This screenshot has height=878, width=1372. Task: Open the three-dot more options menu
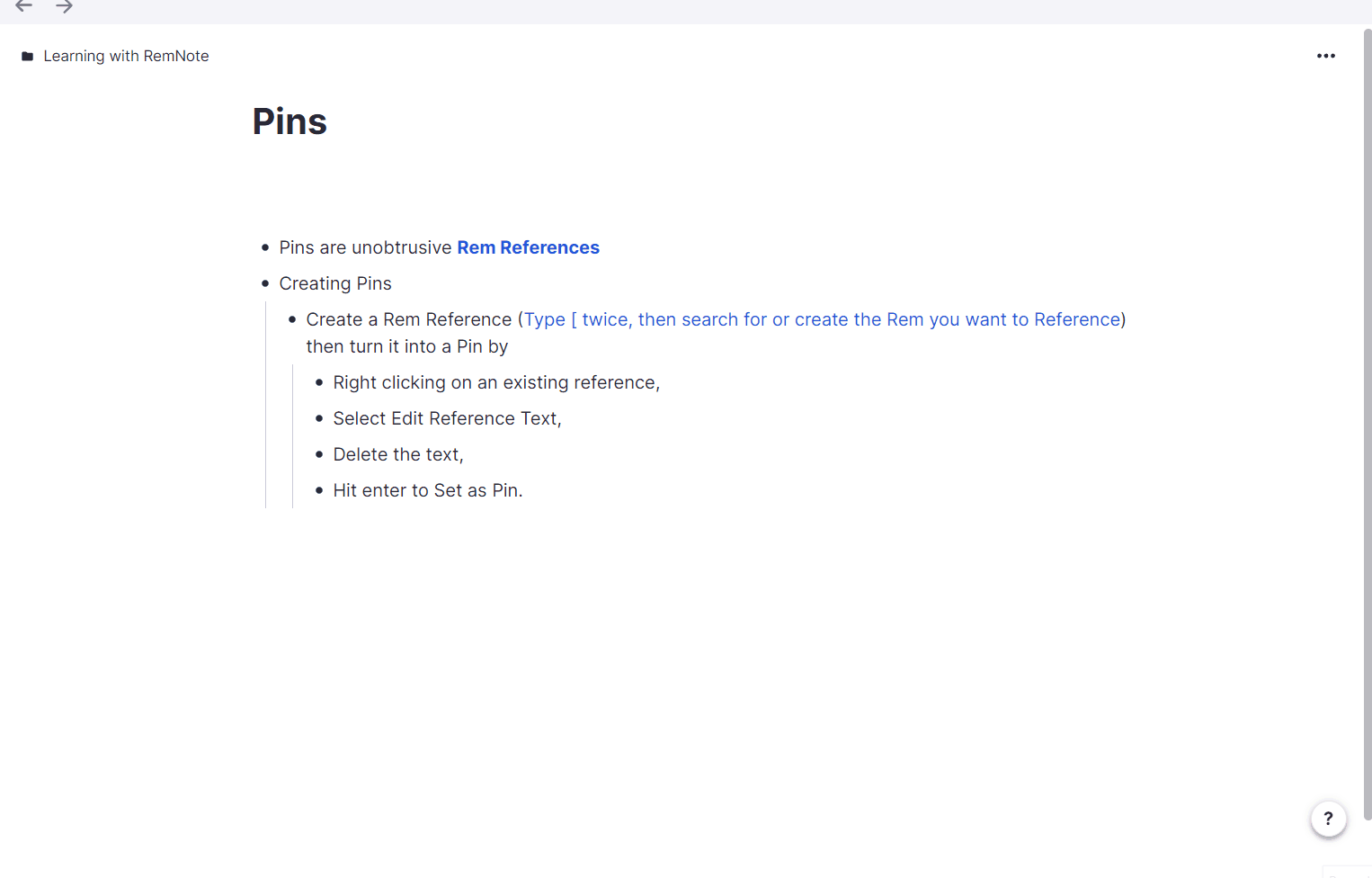click(x=1325, y=56)
